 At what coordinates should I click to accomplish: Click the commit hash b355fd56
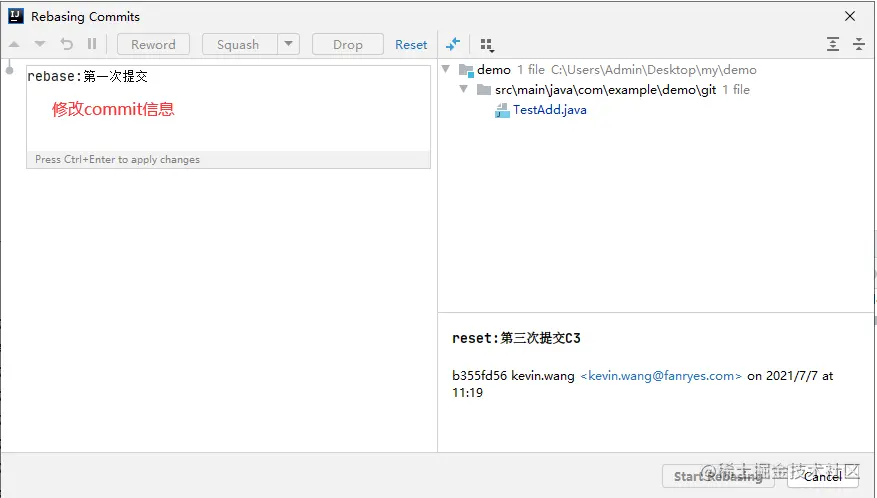(479, 376)
